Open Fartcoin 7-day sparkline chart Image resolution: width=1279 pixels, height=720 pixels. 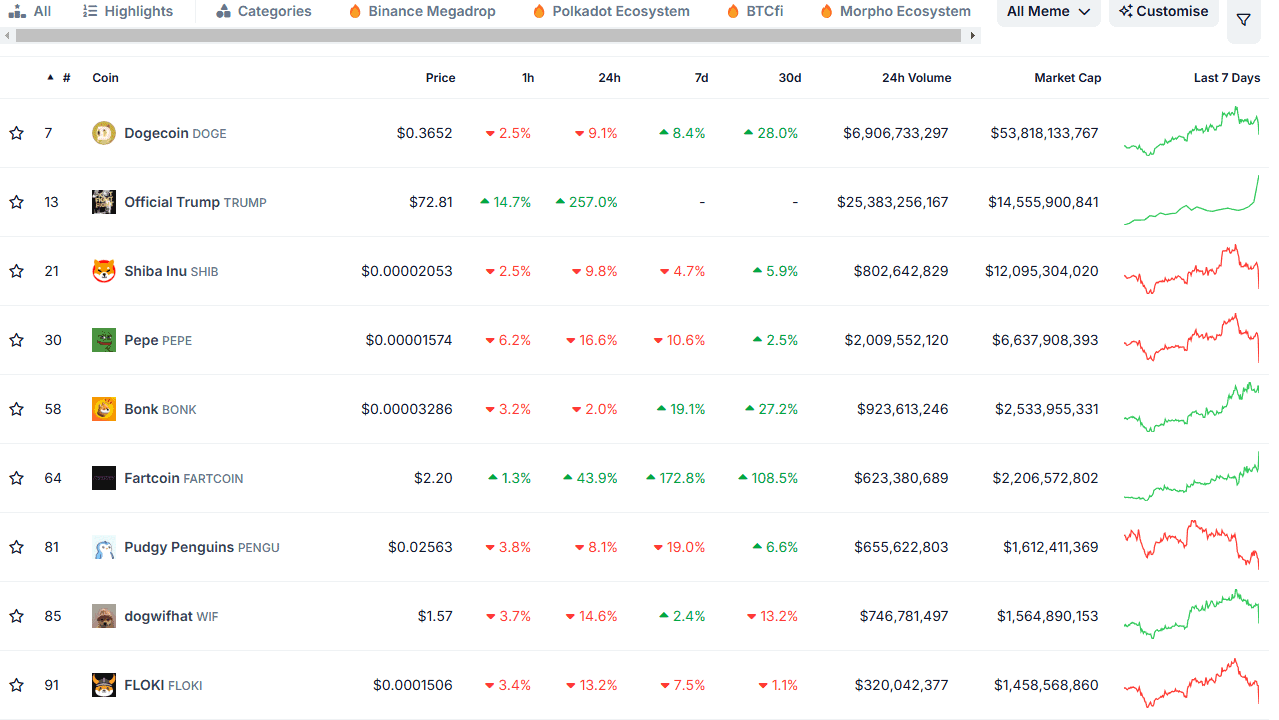click(x=1191, y=477)
